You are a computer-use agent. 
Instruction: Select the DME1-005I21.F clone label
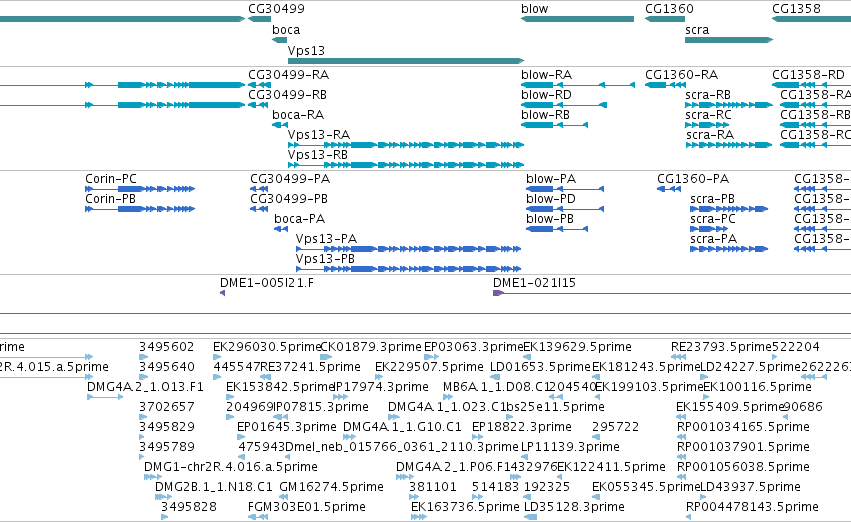[266, 283]
